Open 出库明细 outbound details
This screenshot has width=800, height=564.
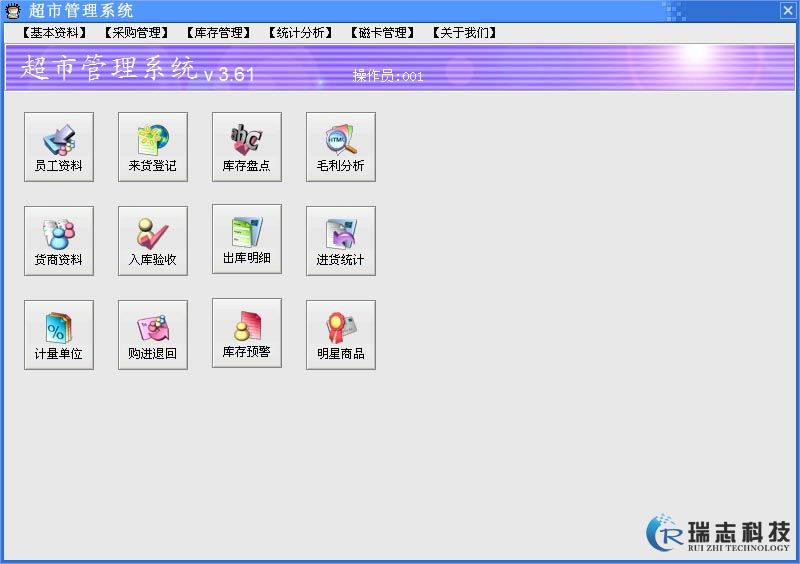[247, 239]
